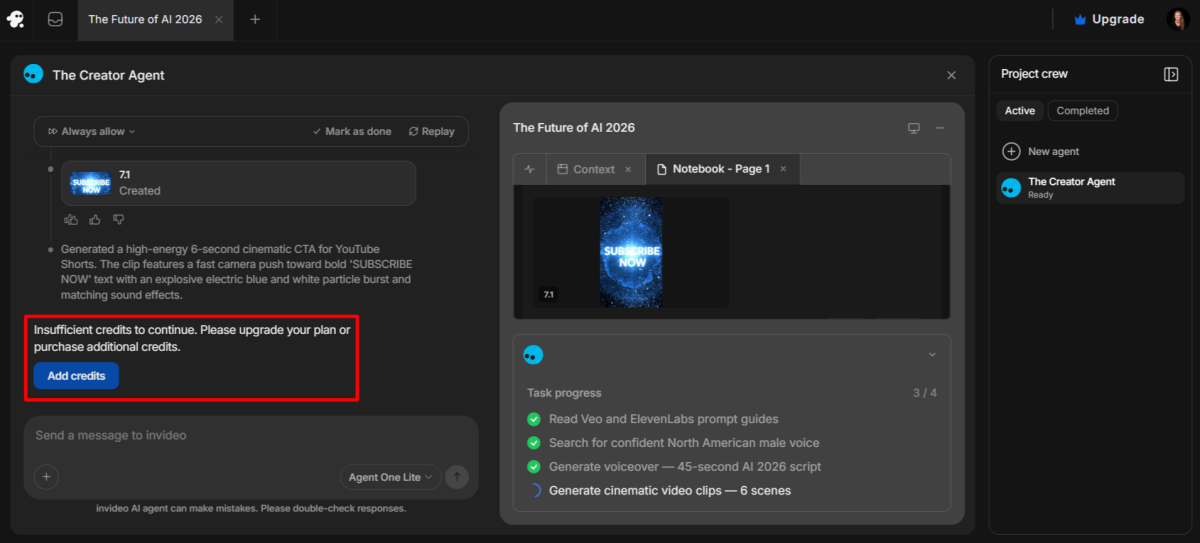Select the Active crew filter
The height and width of the screenshot is (543, 1200).
tap(1020, 111)
